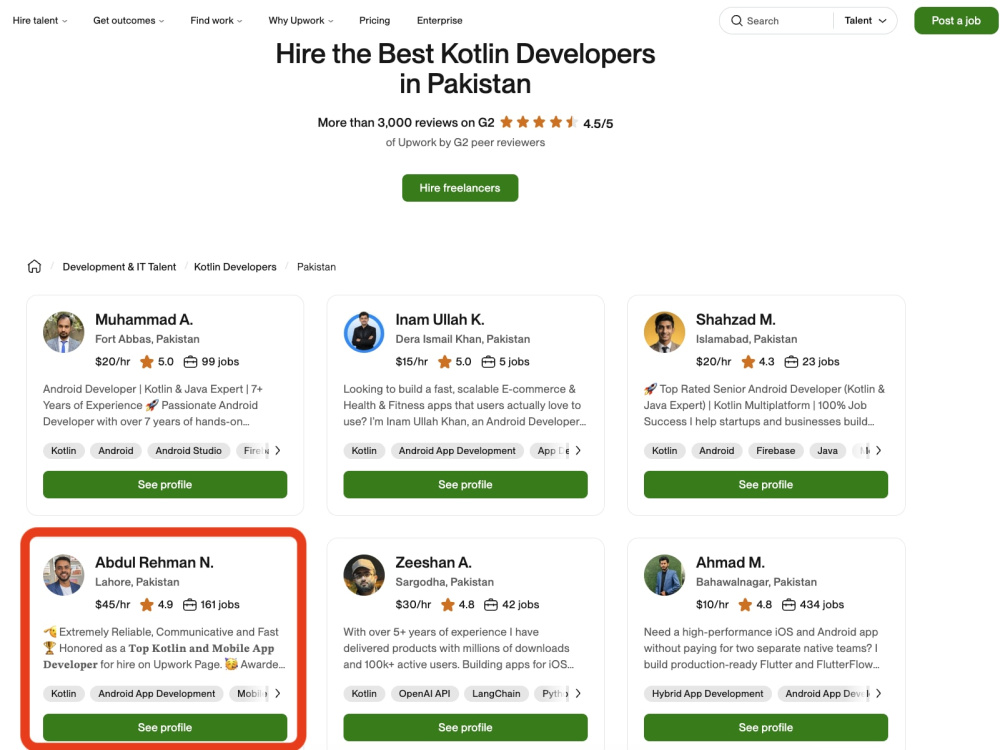Open Ahmad M.'s profile photo
This screenshot has width=1000, height=750.
pos(665,575)
